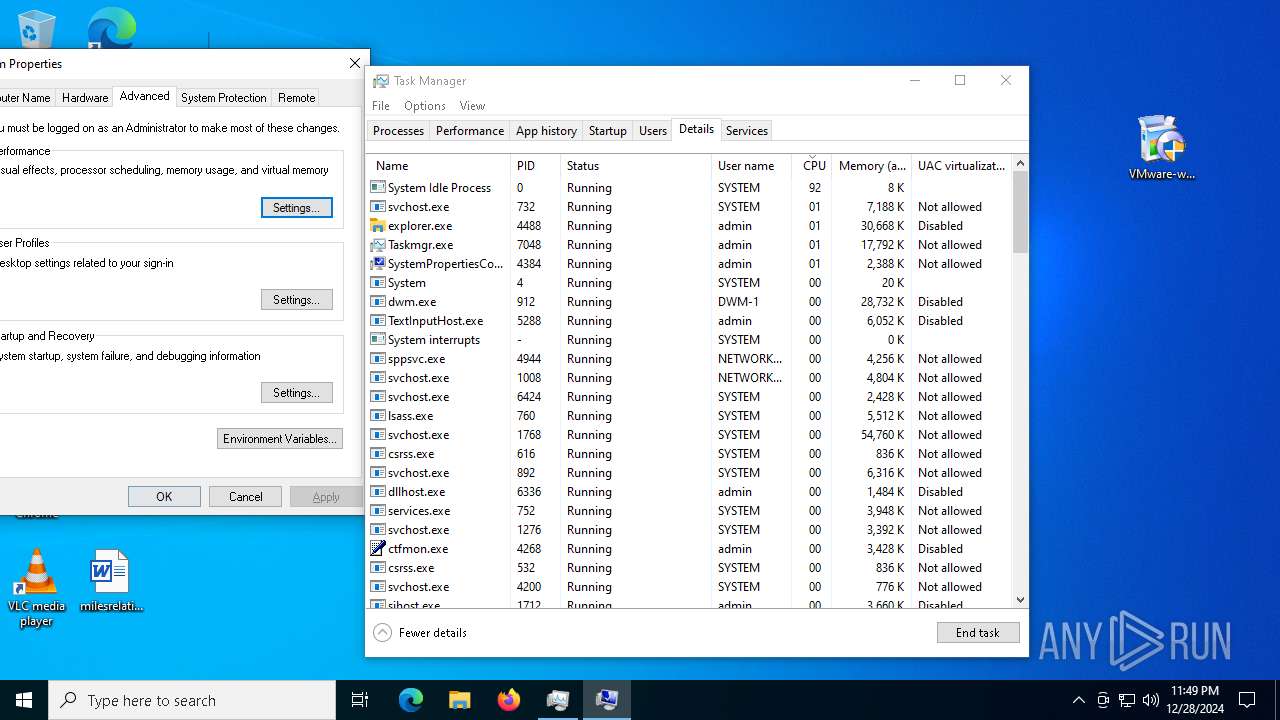
Task: Click the sppsvc.exe process icon
Action: click(x=377, y=359)
